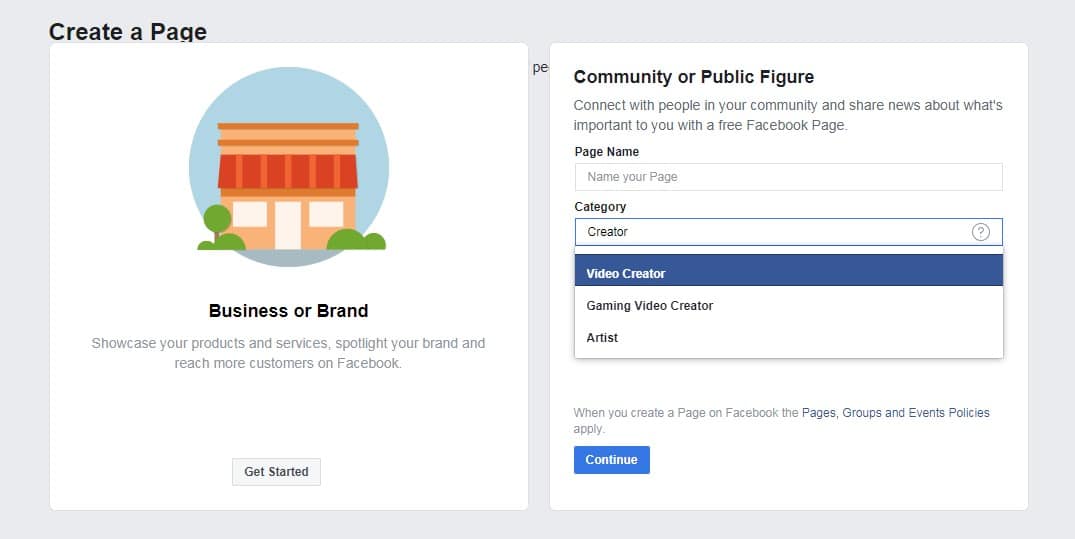Click the storefront door in the illustration
Screen dimensions: 1075x539
tap(288, 224)
